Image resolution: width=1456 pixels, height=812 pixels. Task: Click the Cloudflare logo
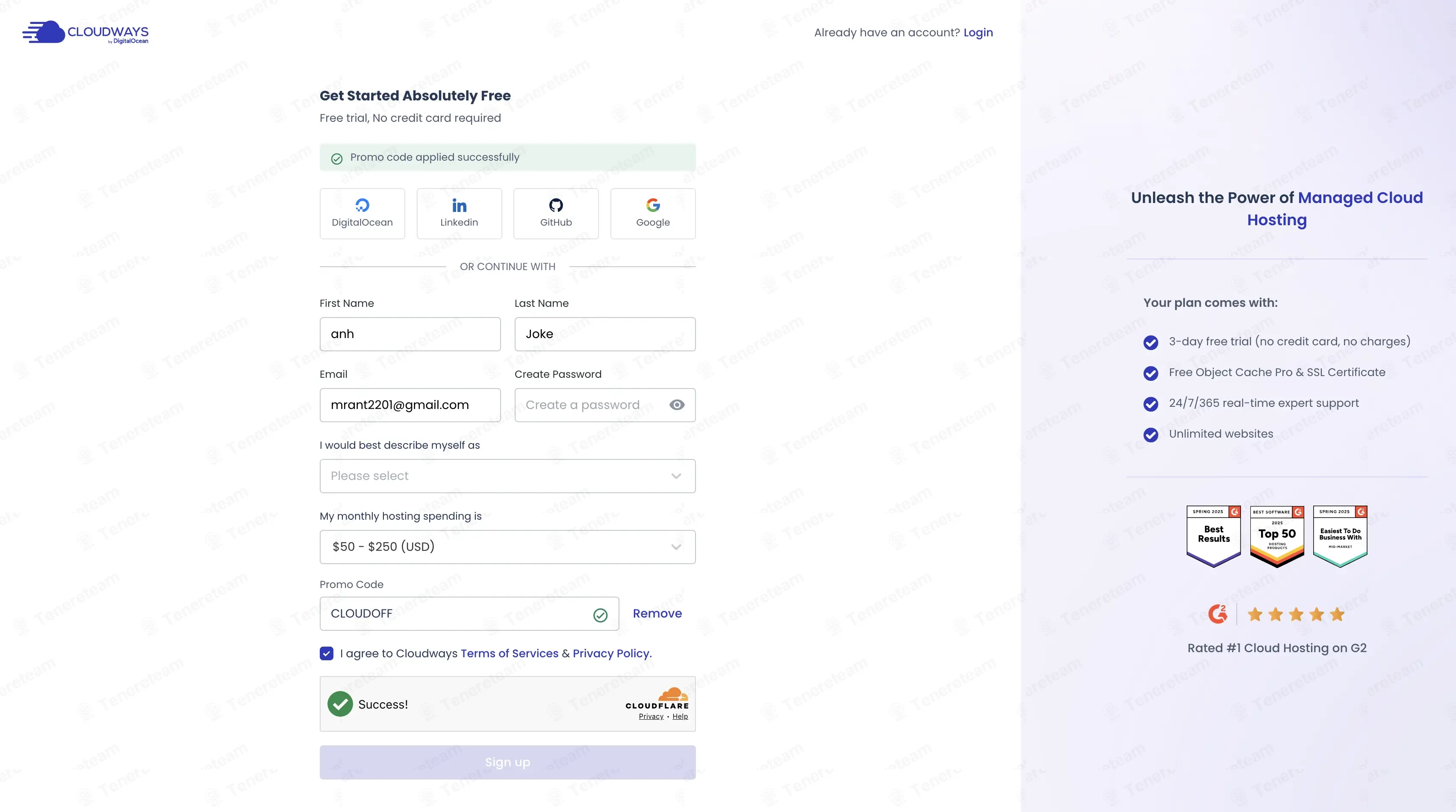657,698
